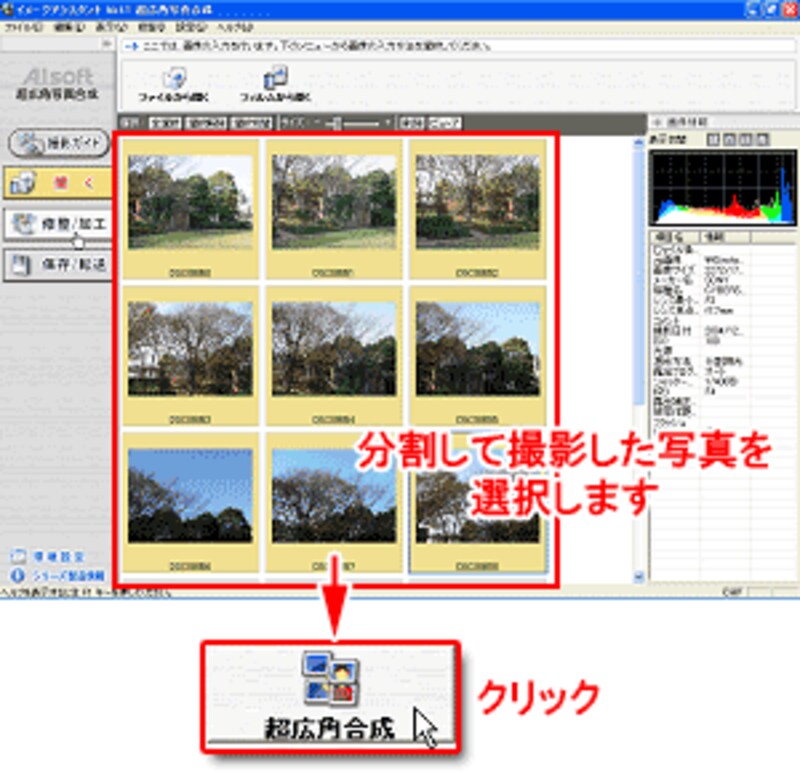Click the first display-mode icon above the histogram

pos(712,140)
